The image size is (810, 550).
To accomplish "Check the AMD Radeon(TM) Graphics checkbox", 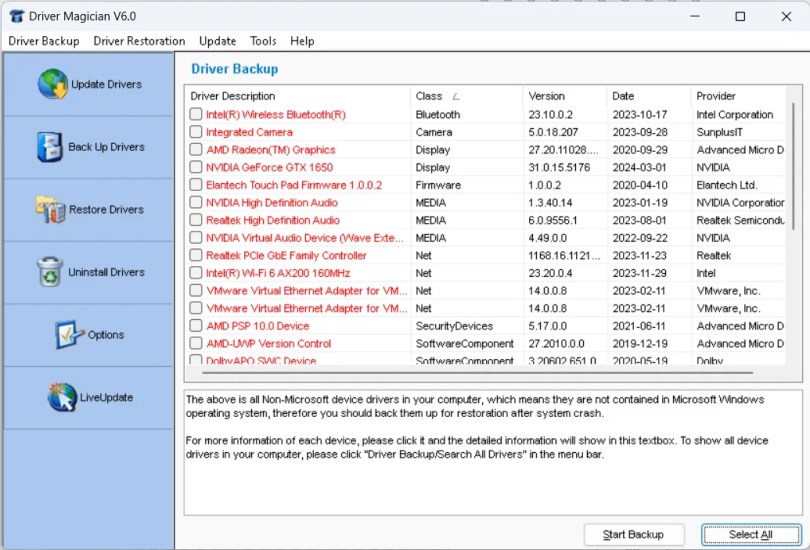I will tap(196, 149).
